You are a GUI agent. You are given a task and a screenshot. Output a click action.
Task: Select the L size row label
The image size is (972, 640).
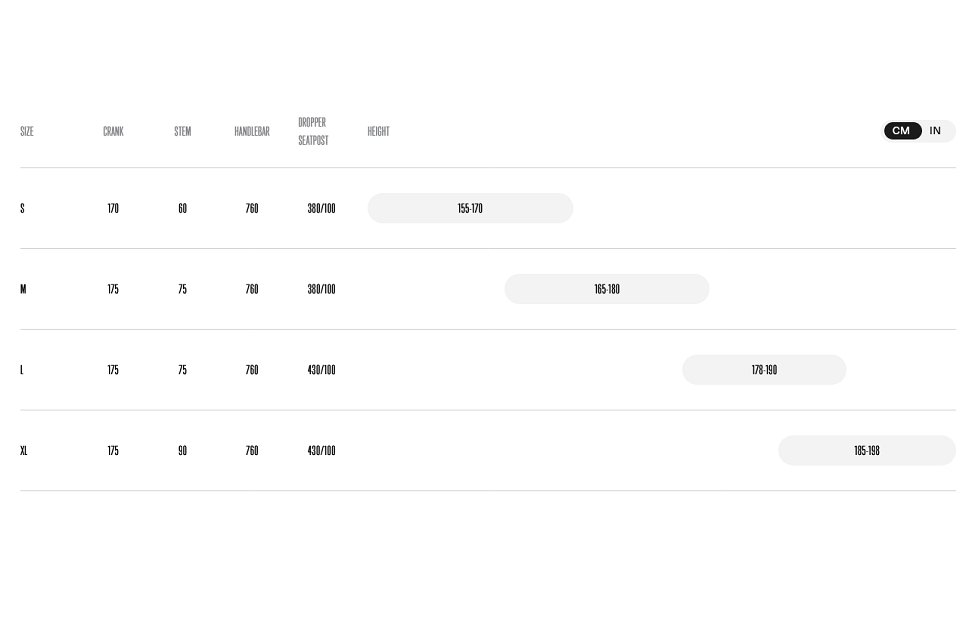[22, 370]
